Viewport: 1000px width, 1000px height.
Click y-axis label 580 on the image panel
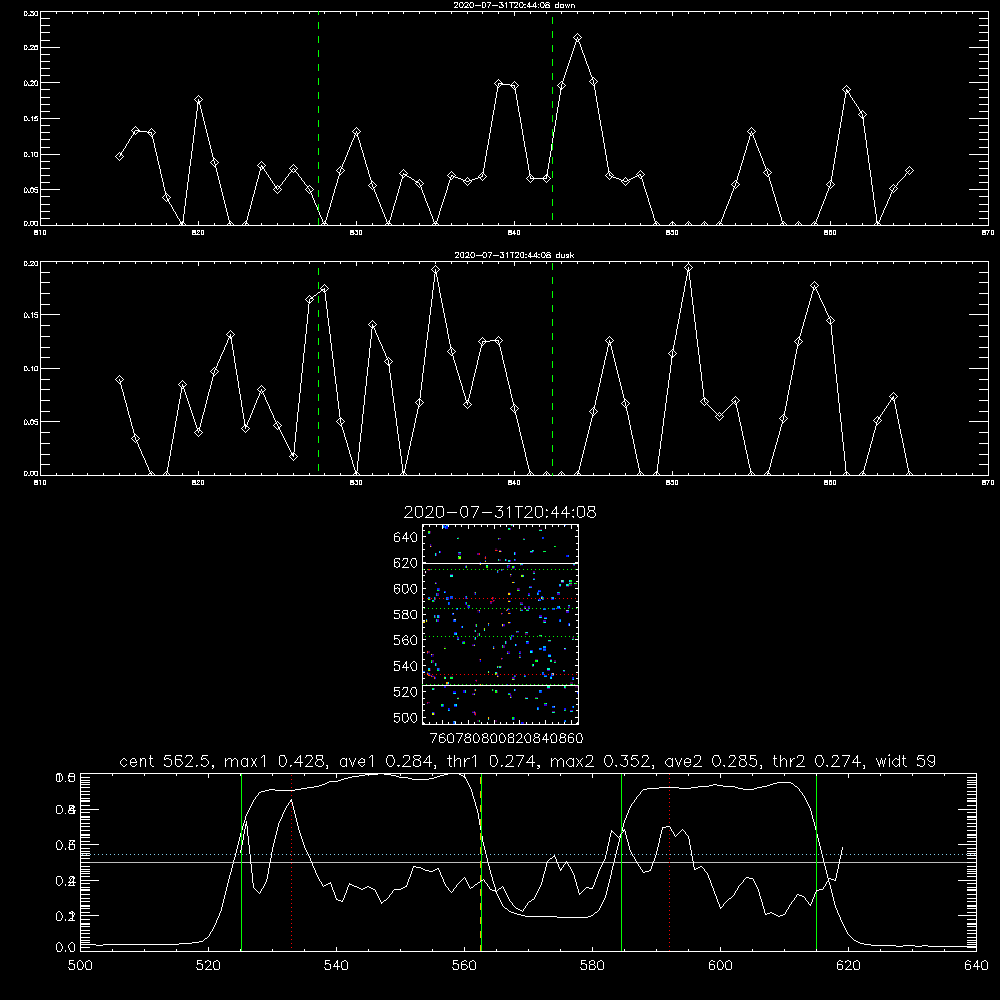coord(406,615)
